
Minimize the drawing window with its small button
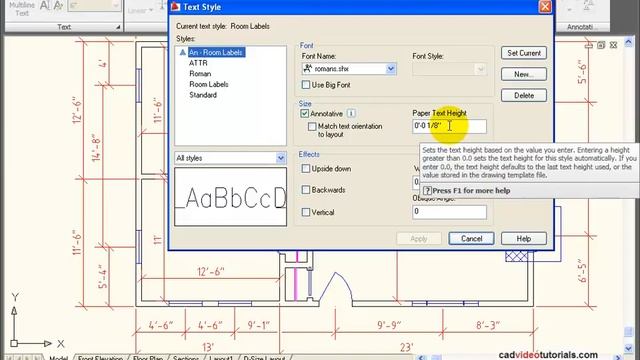(x=589, y=45)
